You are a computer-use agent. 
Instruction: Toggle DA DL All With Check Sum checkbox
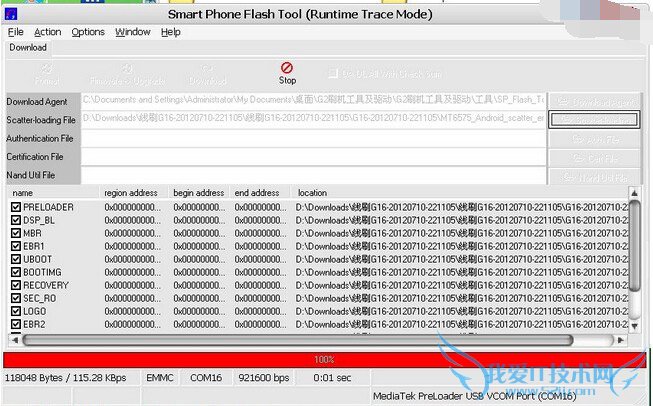point(333,74)
